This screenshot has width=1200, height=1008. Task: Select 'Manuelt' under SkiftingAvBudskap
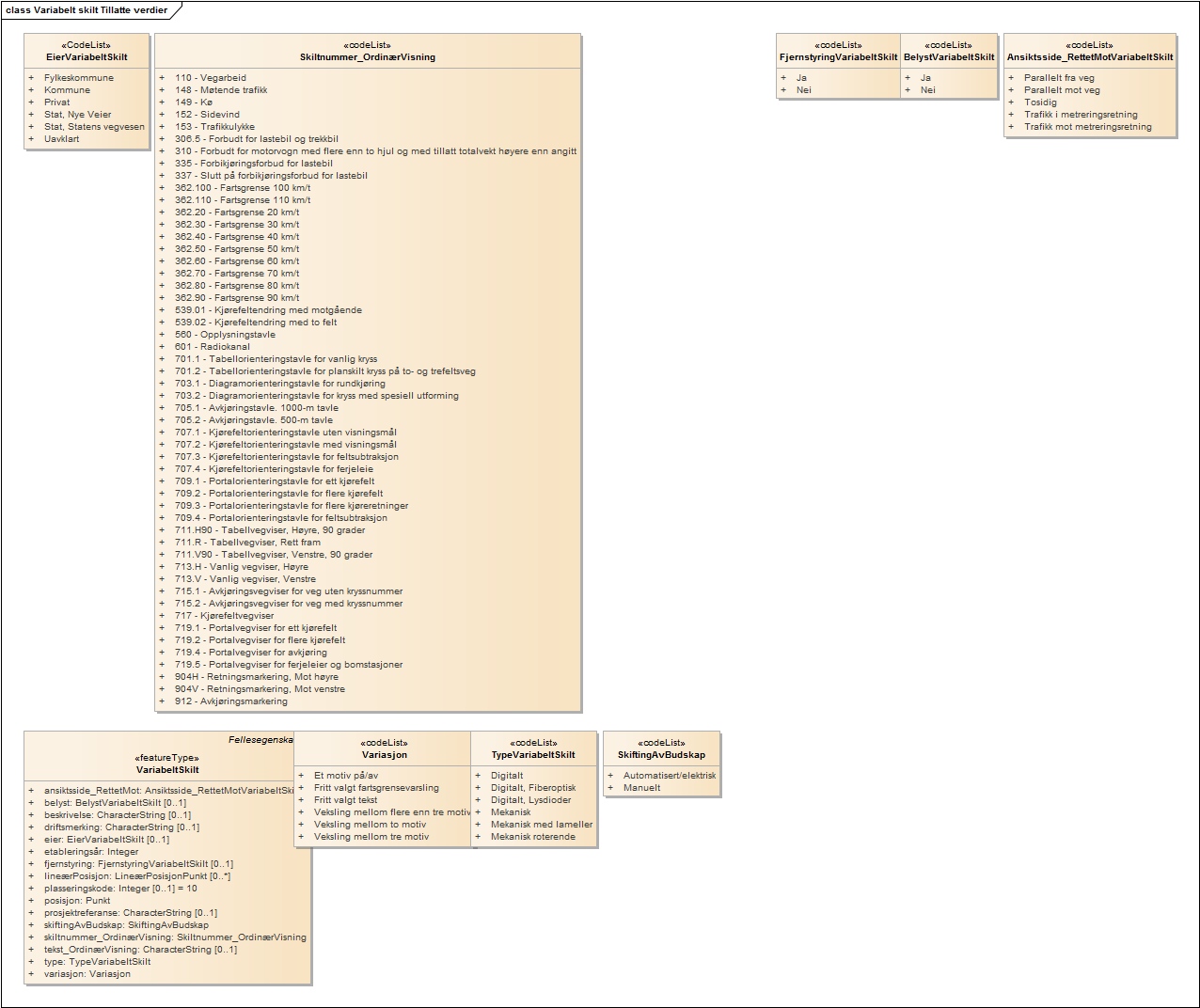coord(641,788)
